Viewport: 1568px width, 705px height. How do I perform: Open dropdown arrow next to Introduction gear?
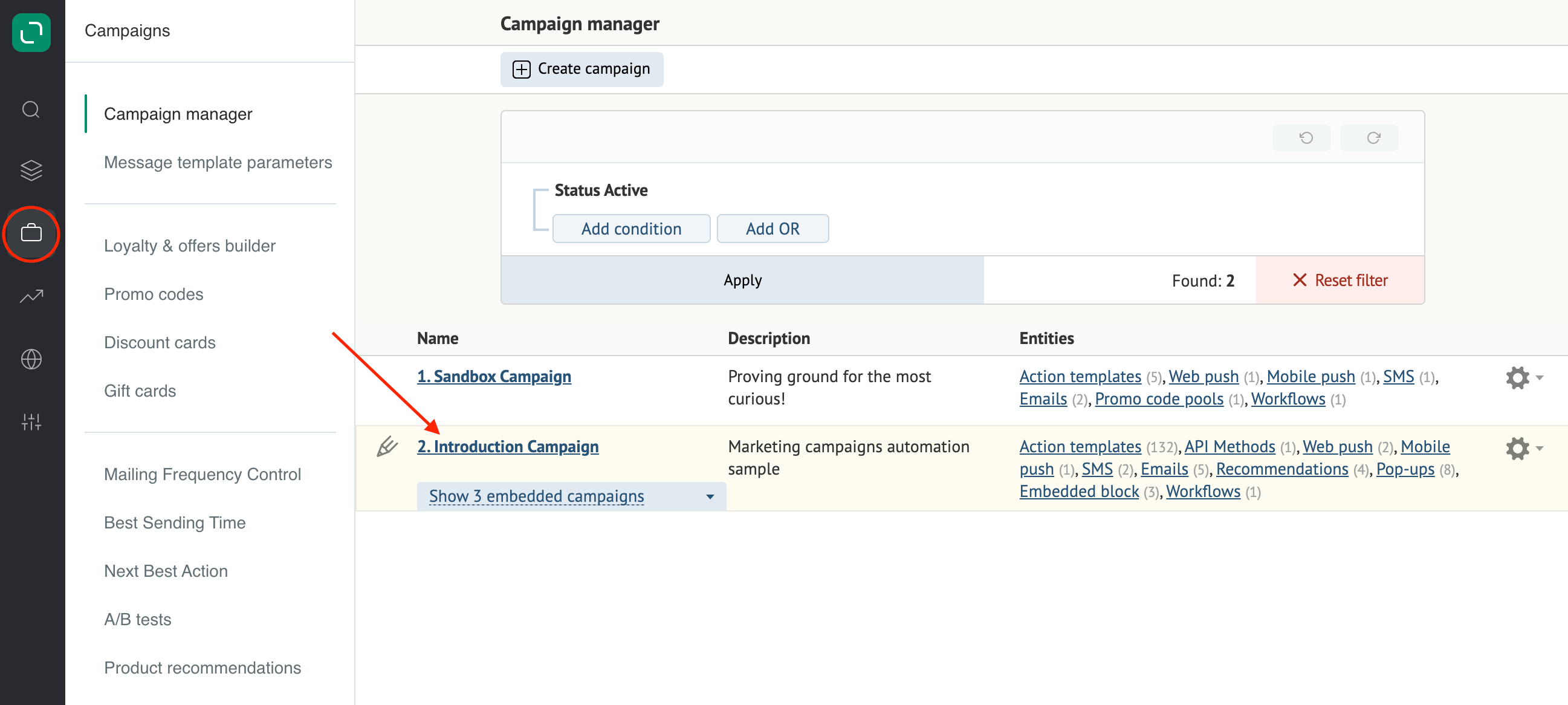click(x=1540, y=449)
